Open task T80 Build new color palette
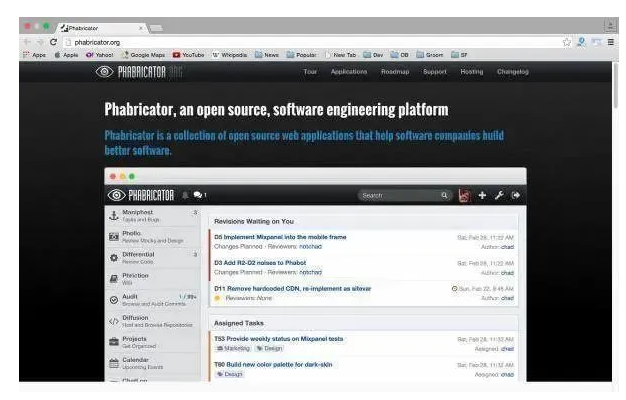The width and height of the screenshot is (626, 400). [x=273, y=365]
